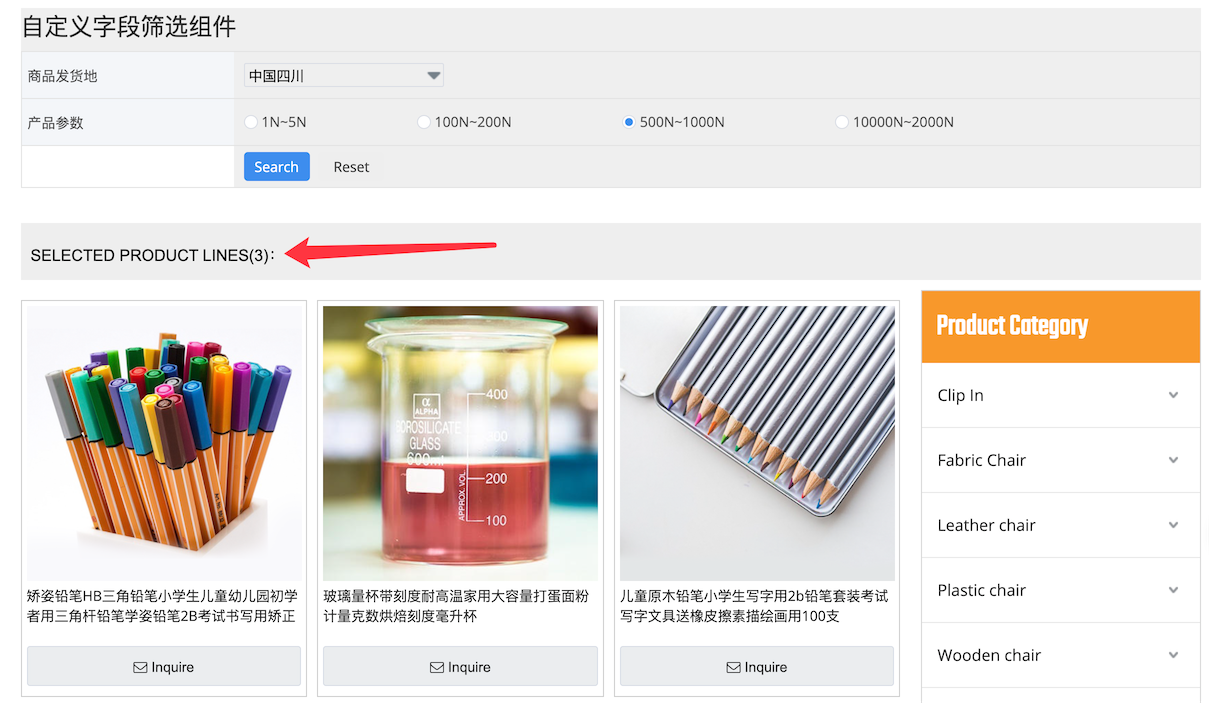Click Inquire under the wooden pencil set
This screenshot has height=703, width=1209.
[756, 667]
